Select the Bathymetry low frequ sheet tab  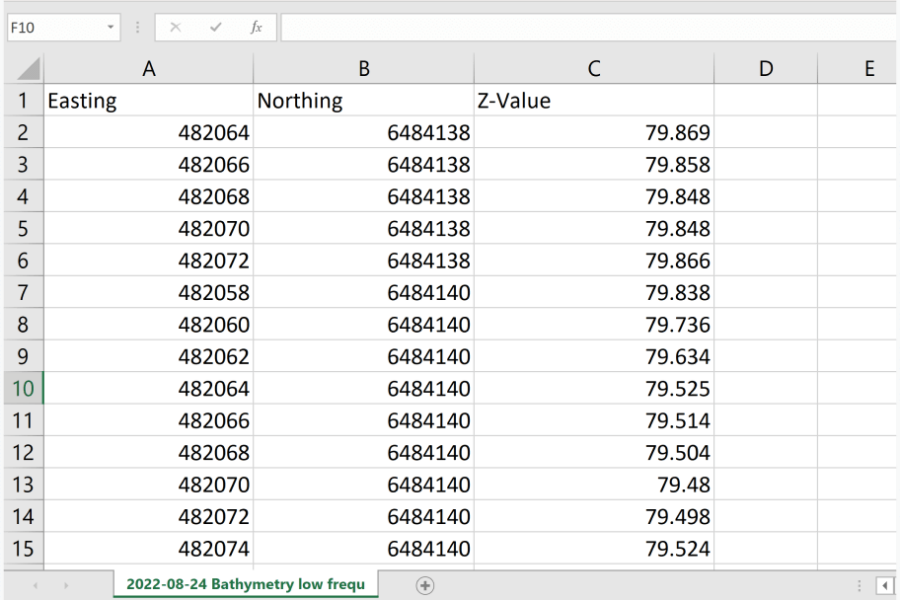pos(245,584)
